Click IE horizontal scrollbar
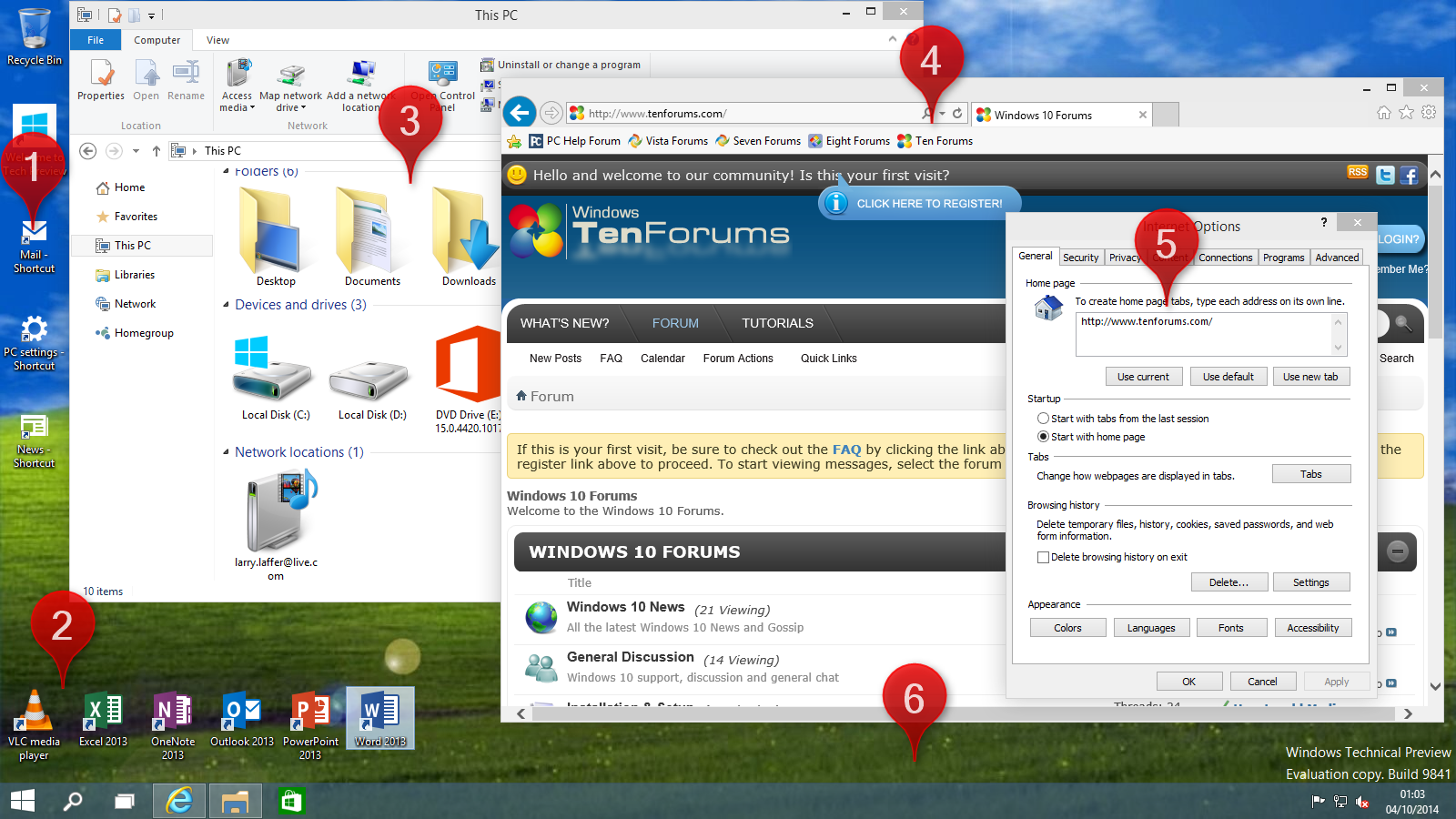The height and width of the screenshot is (819, 1456). [965, 713]
